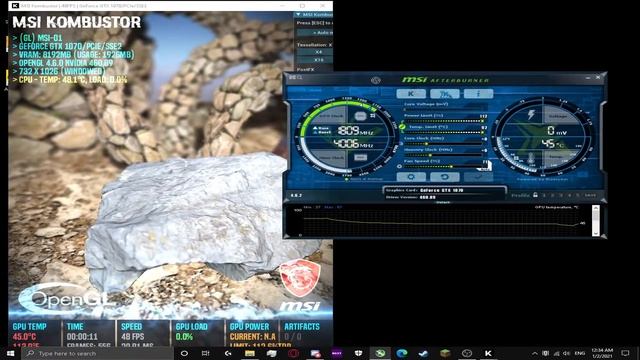640x360 pixels.
Task: Open Microsoft Edge from the taskbar
Action: pos(402,353)
